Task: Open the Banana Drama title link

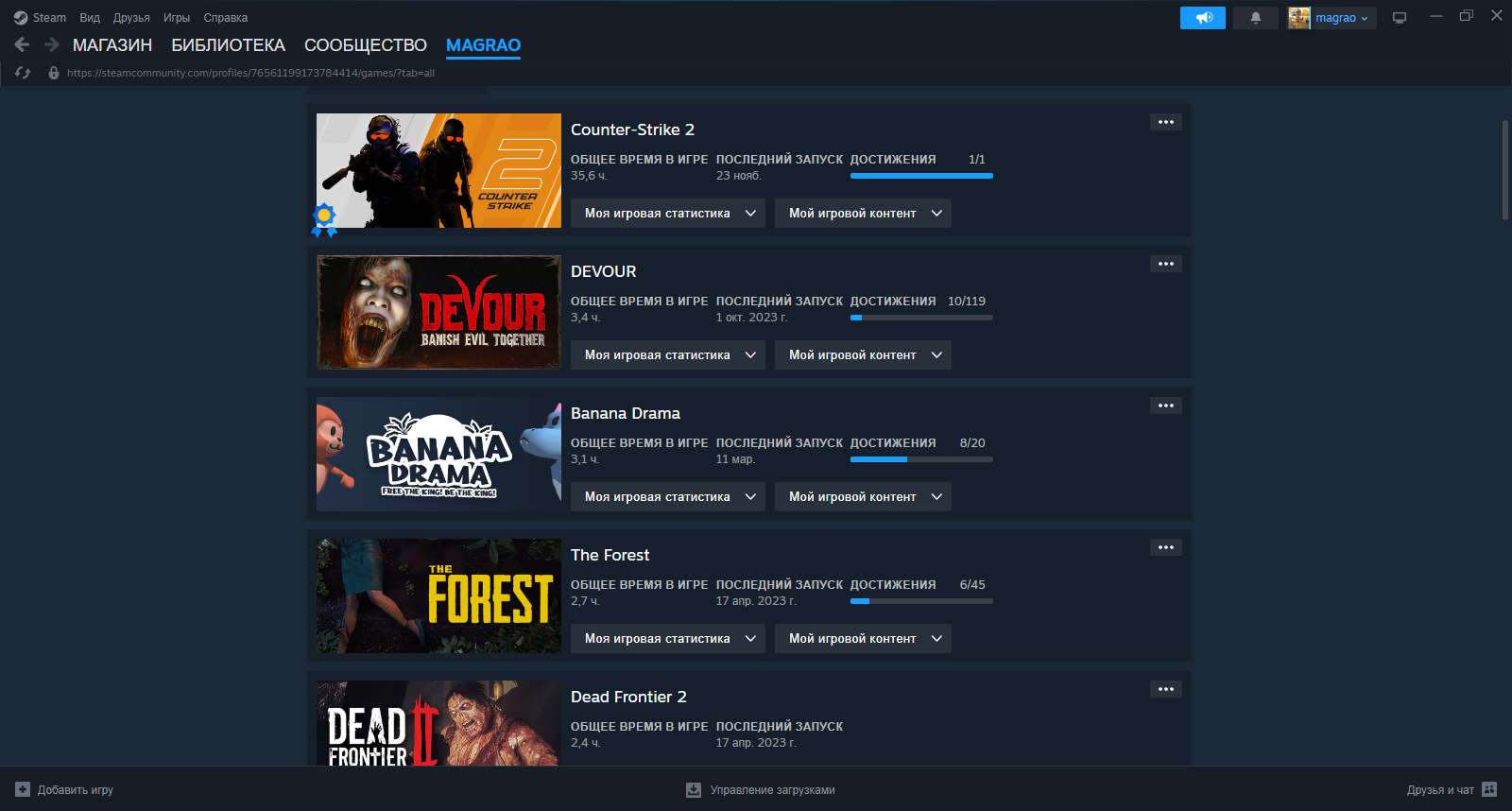Action: pos(625,413)
